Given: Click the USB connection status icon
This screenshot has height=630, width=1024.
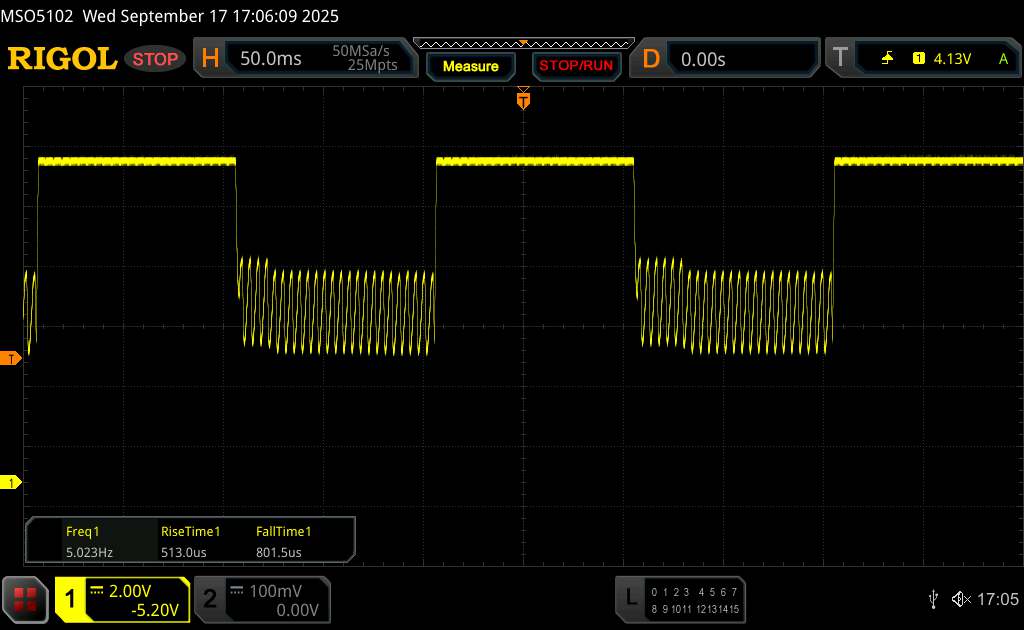Looking at the screenshot, I should coord(933,598).
